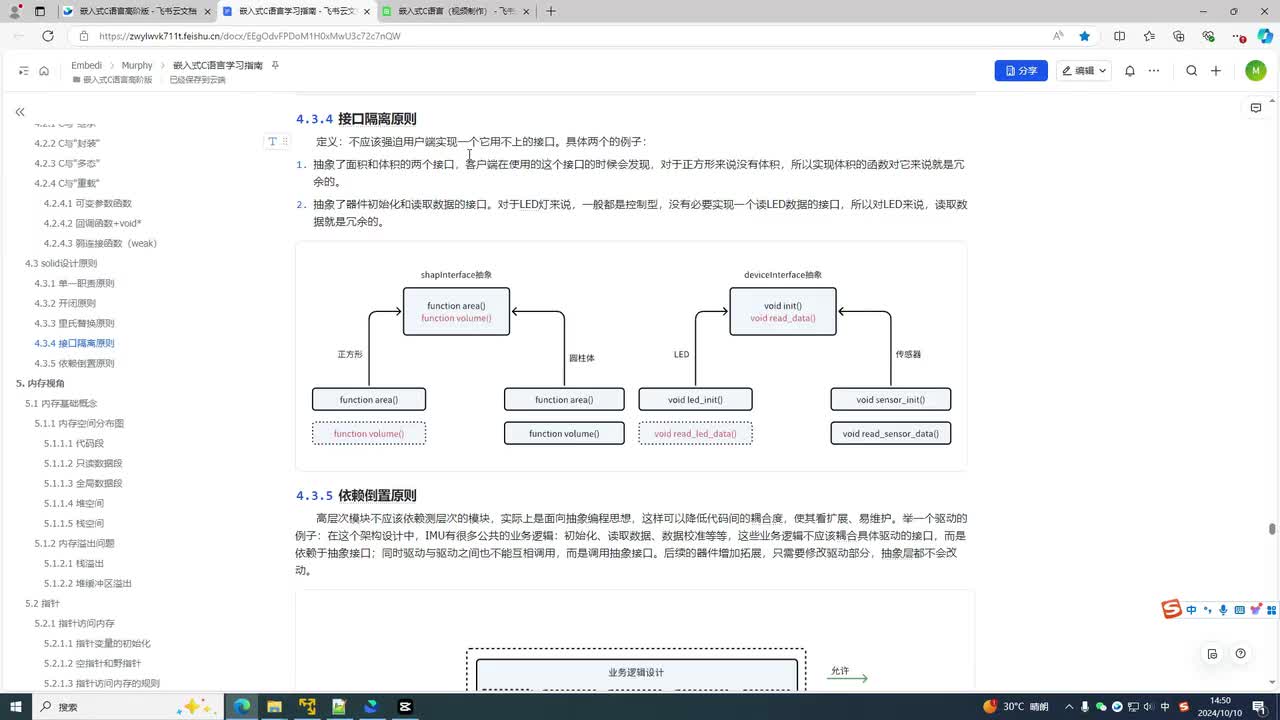Click the favorites star icon
The width and height of the screenshot is (1280, 720).
tap(1085, 36)
